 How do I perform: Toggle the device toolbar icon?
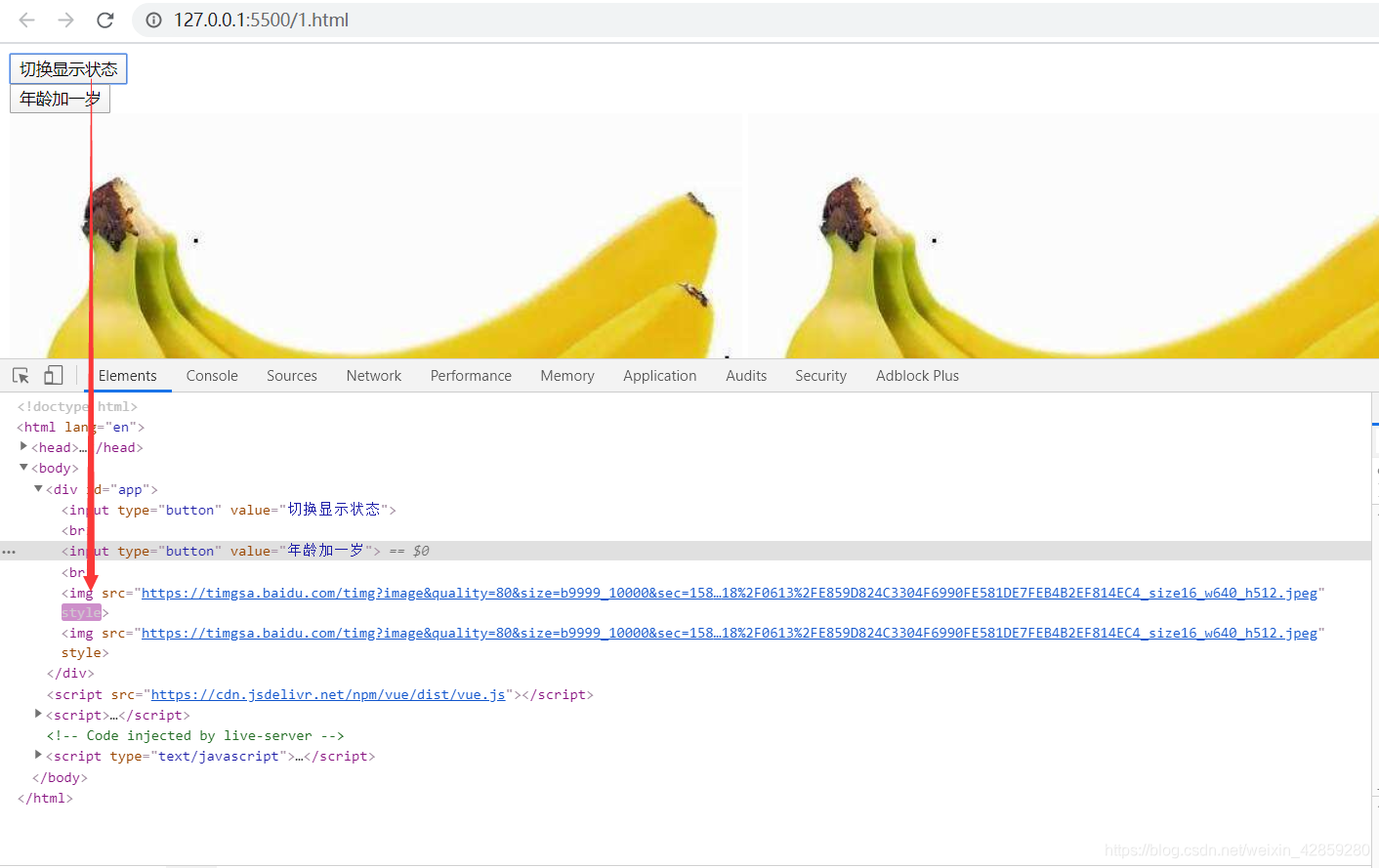point(54,375)
